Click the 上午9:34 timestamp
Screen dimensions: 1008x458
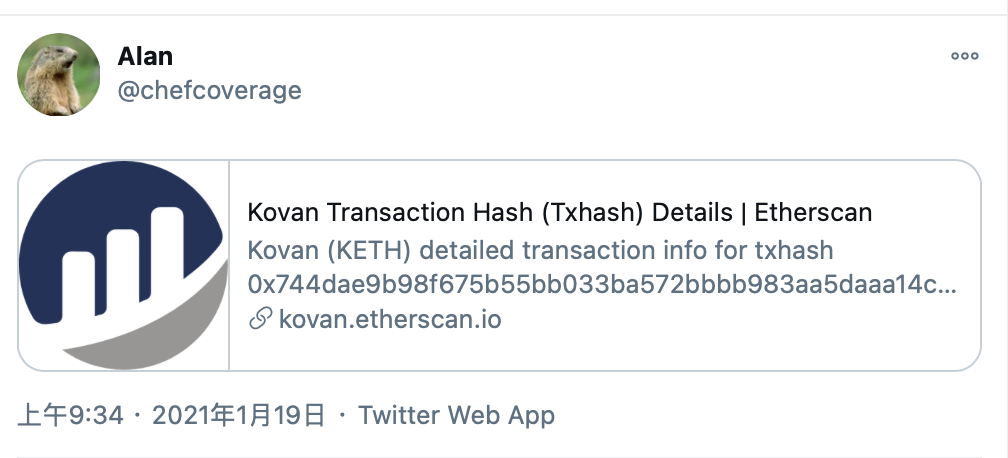click(70, 416)
